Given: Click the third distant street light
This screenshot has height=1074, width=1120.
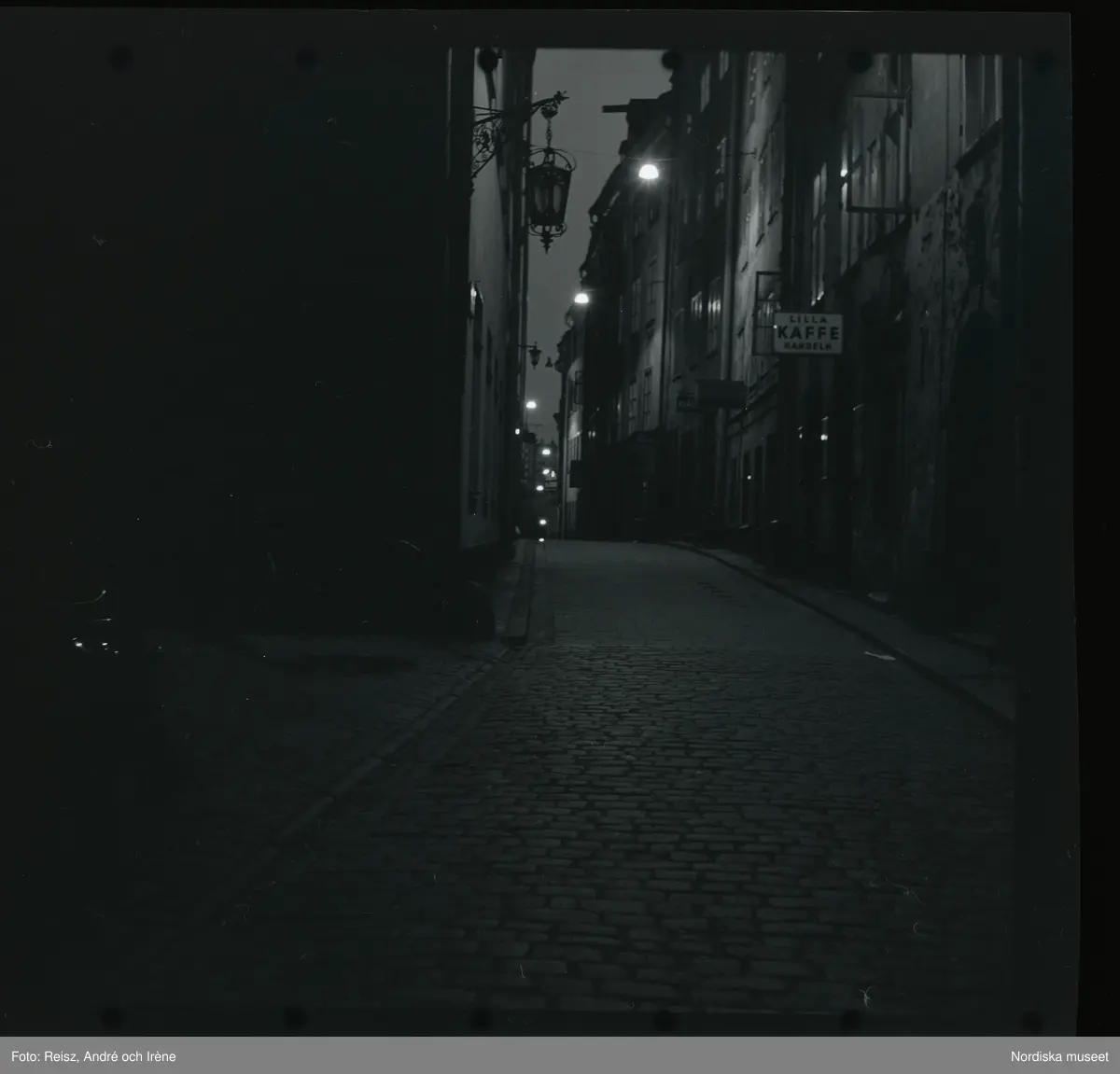Looking at the screenshot, I should click(x=531, y=405).
